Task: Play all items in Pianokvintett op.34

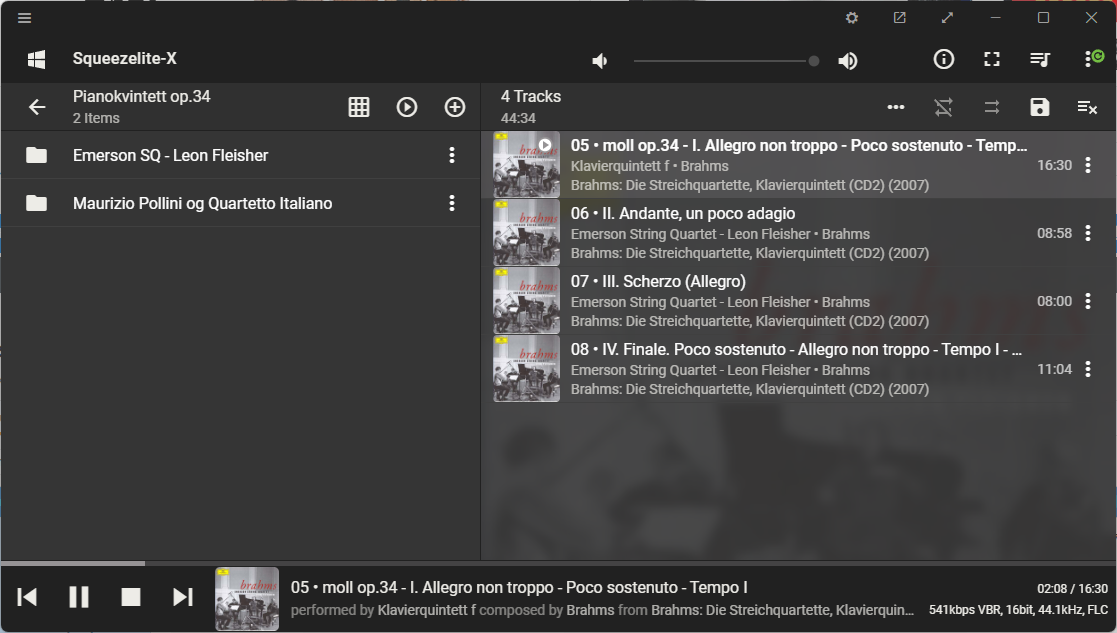Action: coord(407,107)
